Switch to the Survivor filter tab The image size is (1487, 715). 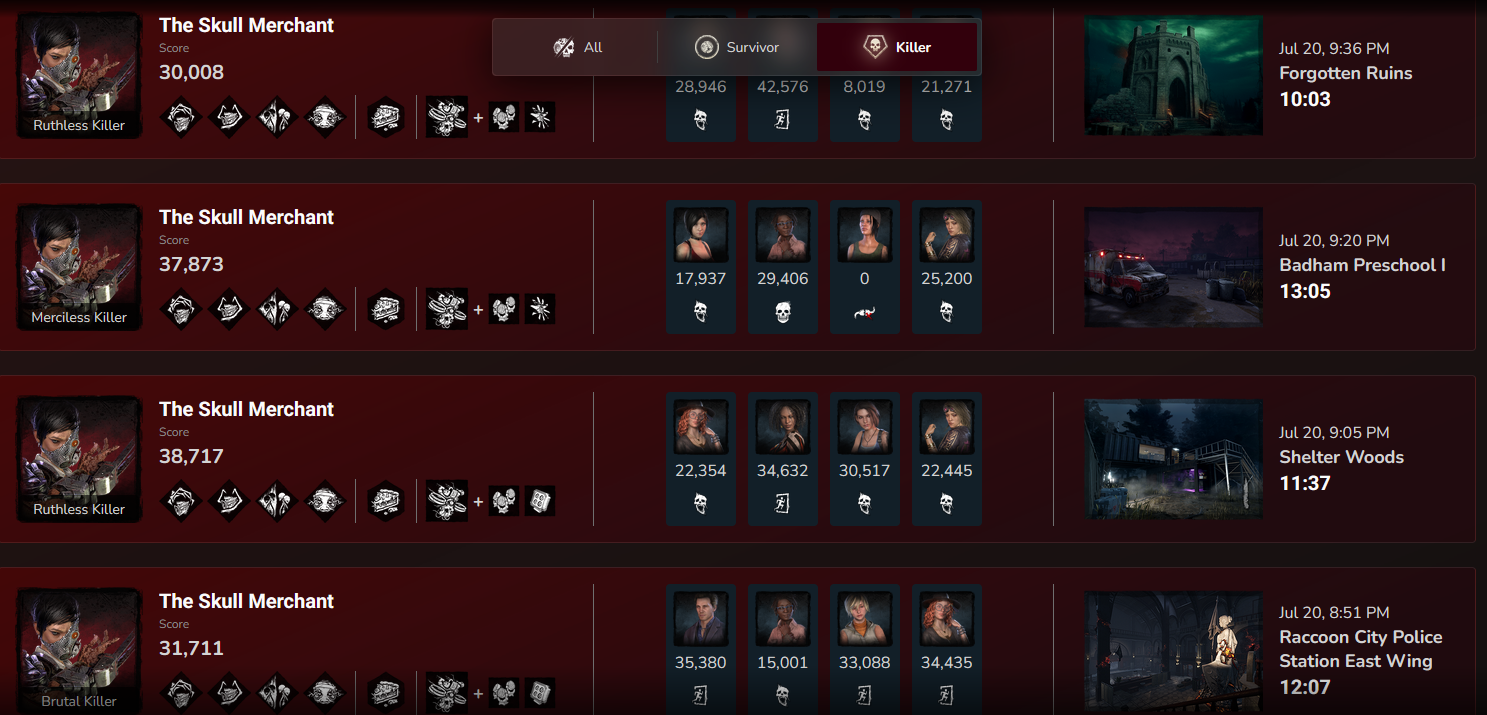(737, 47)
